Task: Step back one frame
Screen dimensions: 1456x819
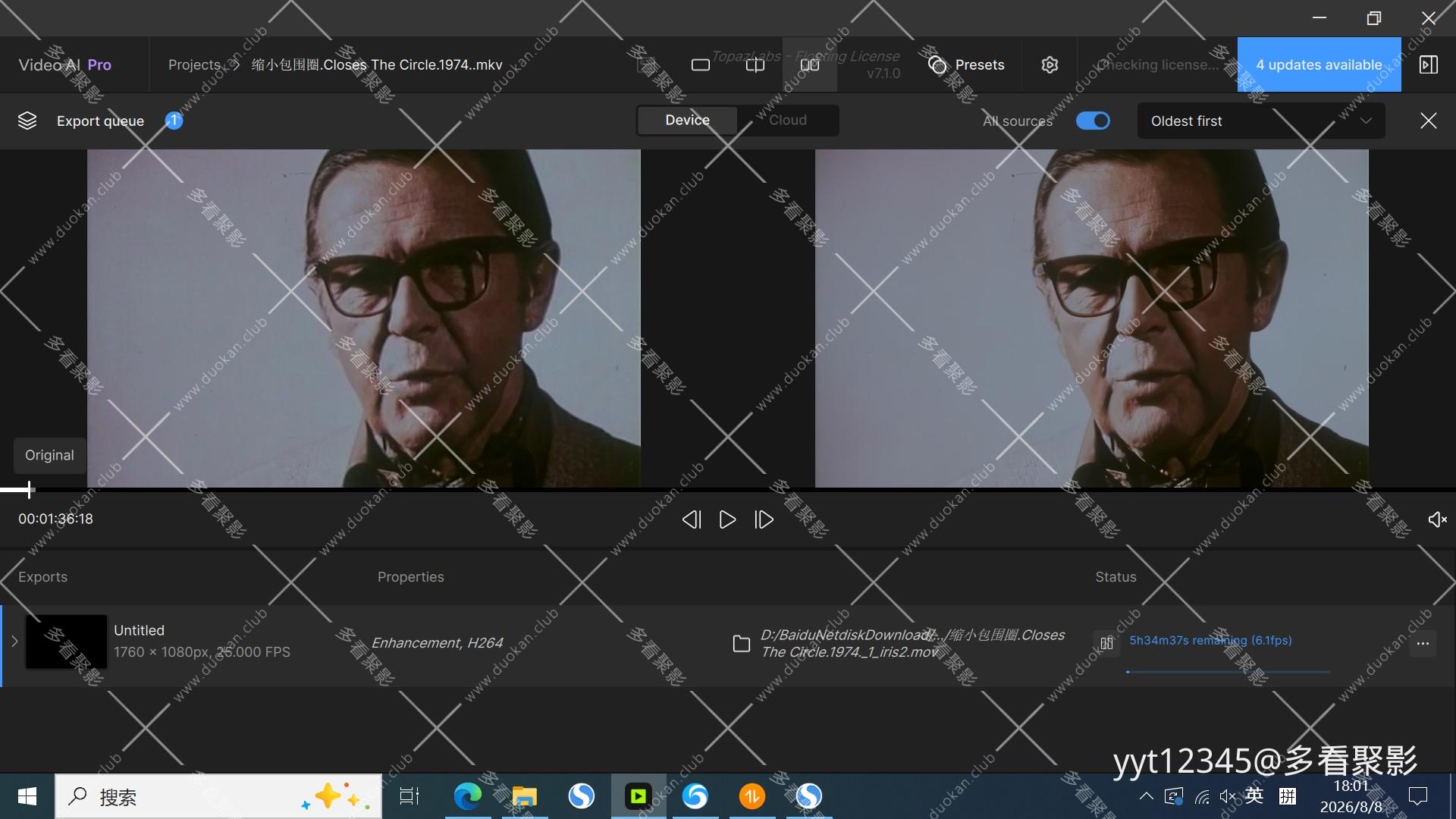Action: 691,519
